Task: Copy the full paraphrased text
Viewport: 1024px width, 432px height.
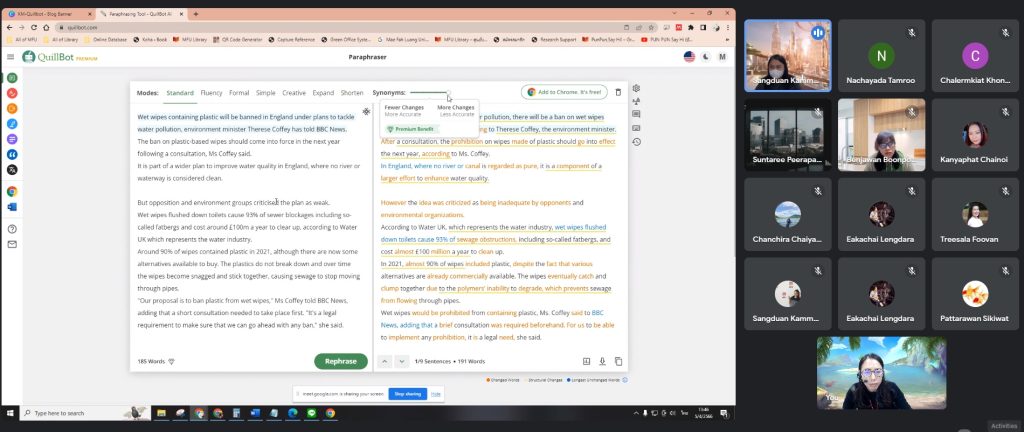Action: (x=619, y=361)
